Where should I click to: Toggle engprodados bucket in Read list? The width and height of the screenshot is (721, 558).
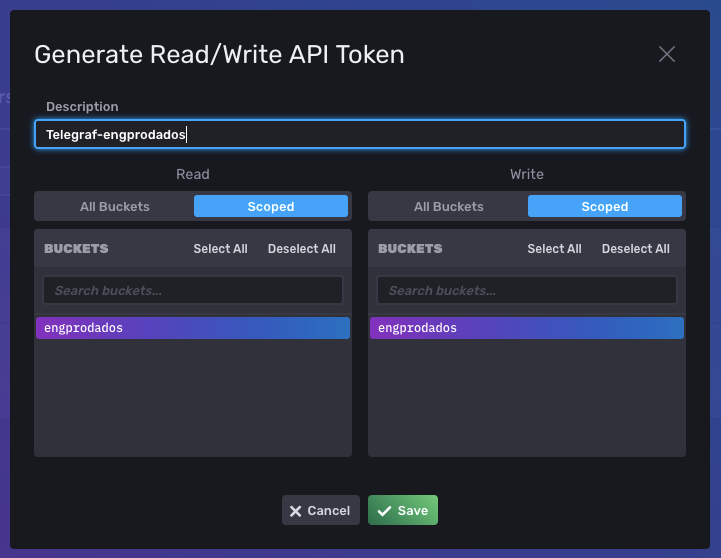tap(193, 328)
